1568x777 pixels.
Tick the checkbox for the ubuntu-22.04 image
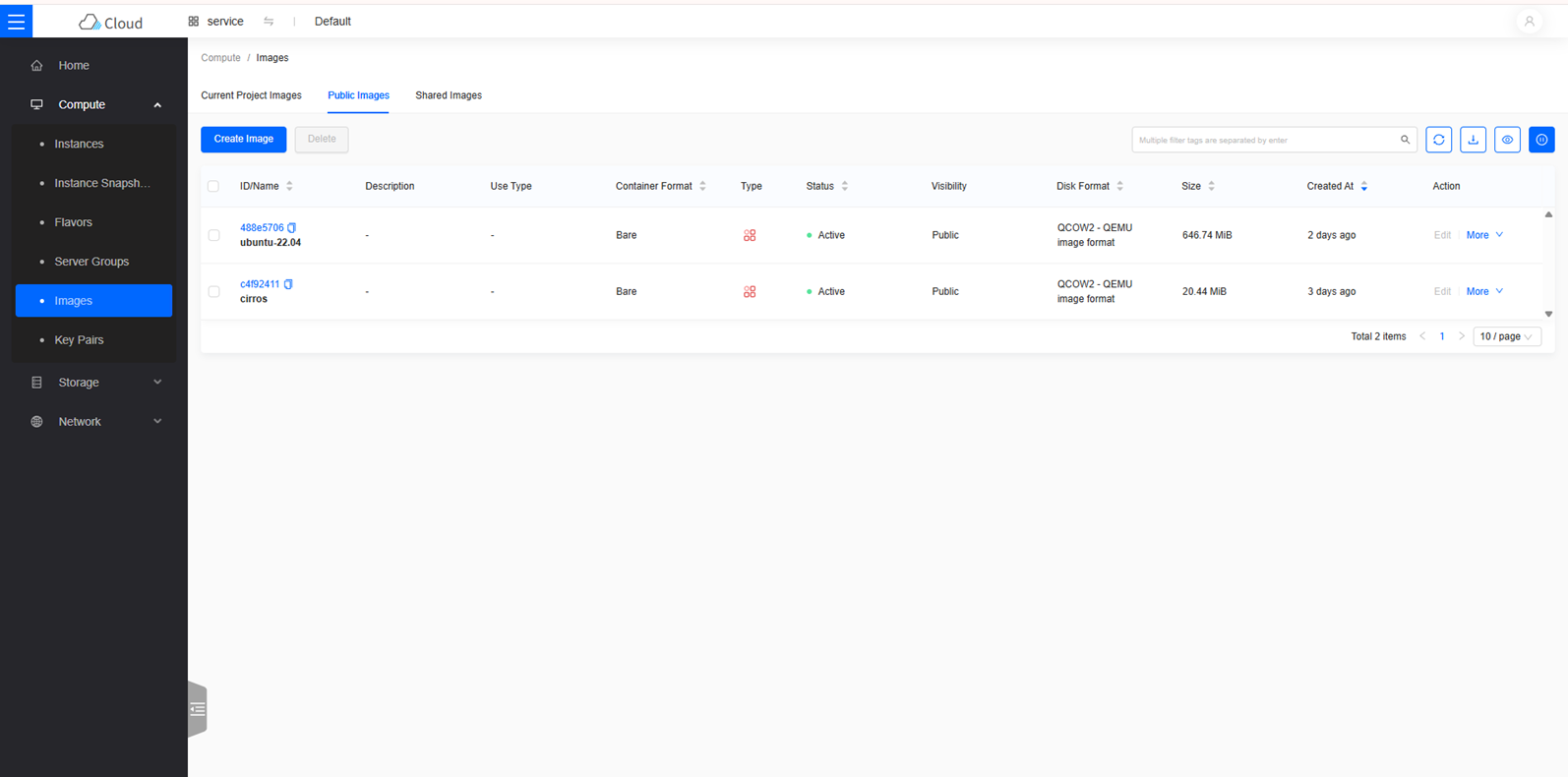click(x=213, y=235)
